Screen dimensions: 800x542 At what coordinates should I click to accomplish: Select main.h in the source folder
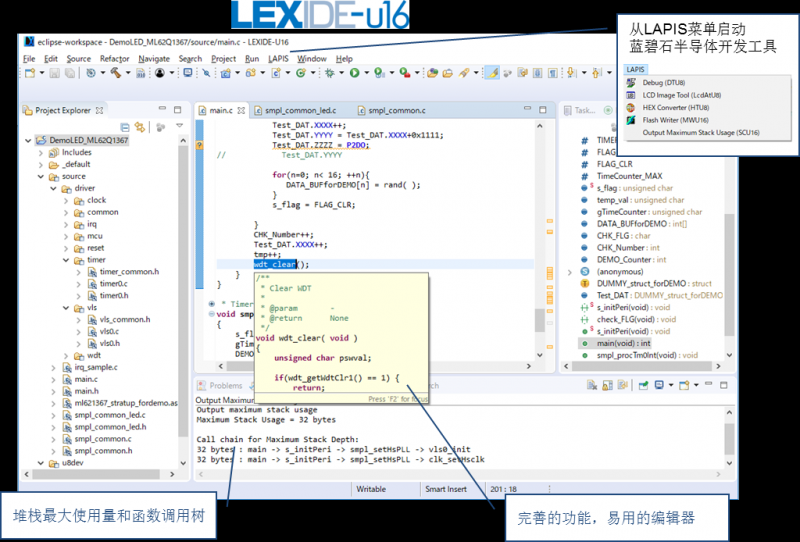coord(87,391)
